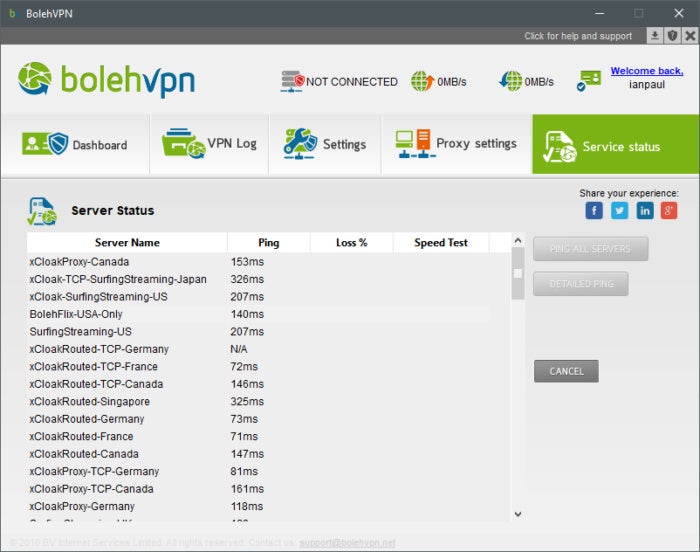
Task: Select xCloak-TCP-SurfingStreaming-Japan server
Action: 269,279
